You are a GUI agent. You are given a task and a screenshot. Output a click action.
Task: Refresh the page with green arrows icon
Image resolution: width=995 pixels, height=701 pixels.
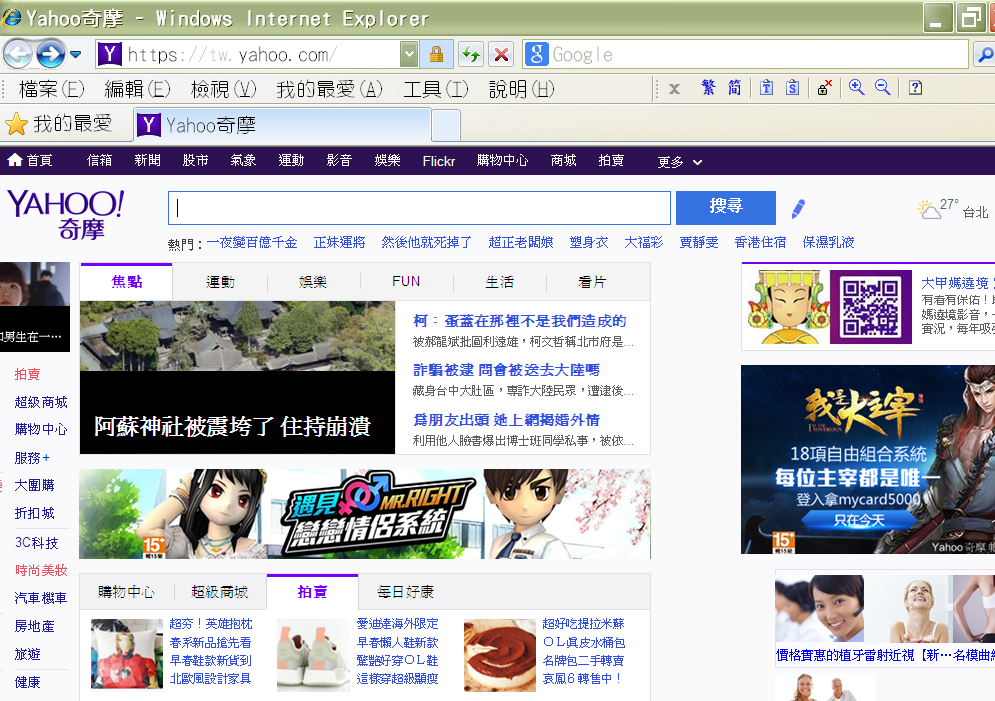[471, 55]
